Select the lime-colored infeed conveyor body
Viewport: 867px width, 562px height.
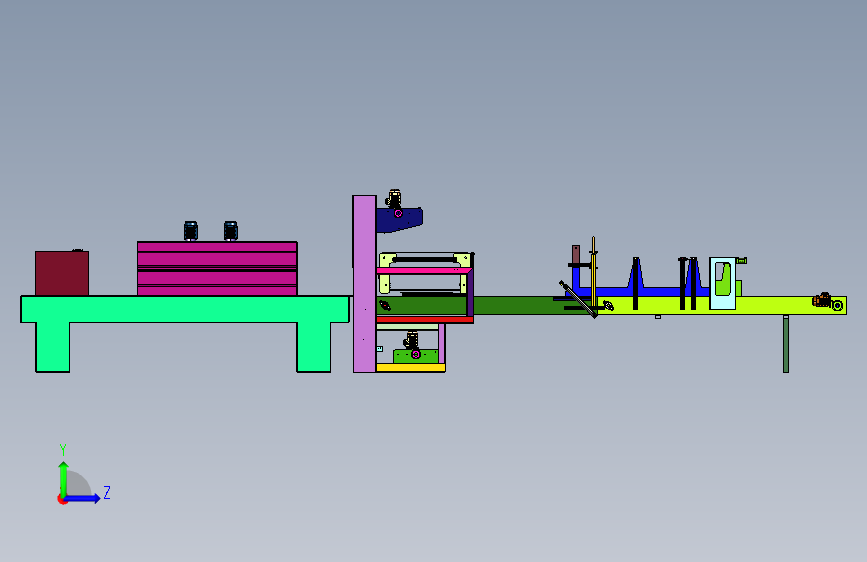point(724,305)
